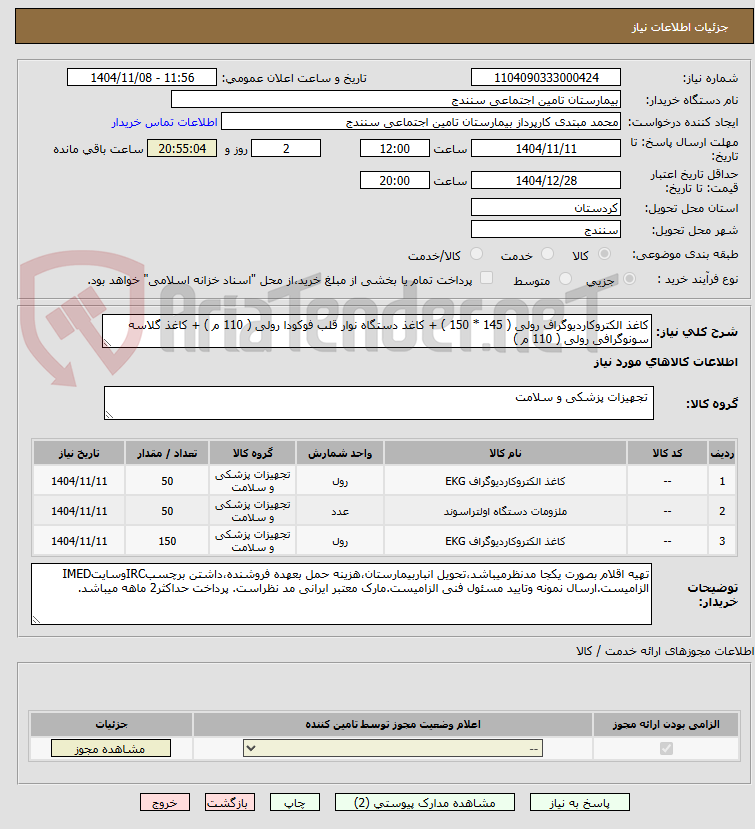The image size is (755, 829).
Task: Click the announcement date field 1404/11/08 - 11:56
Action: pos(142,78)
